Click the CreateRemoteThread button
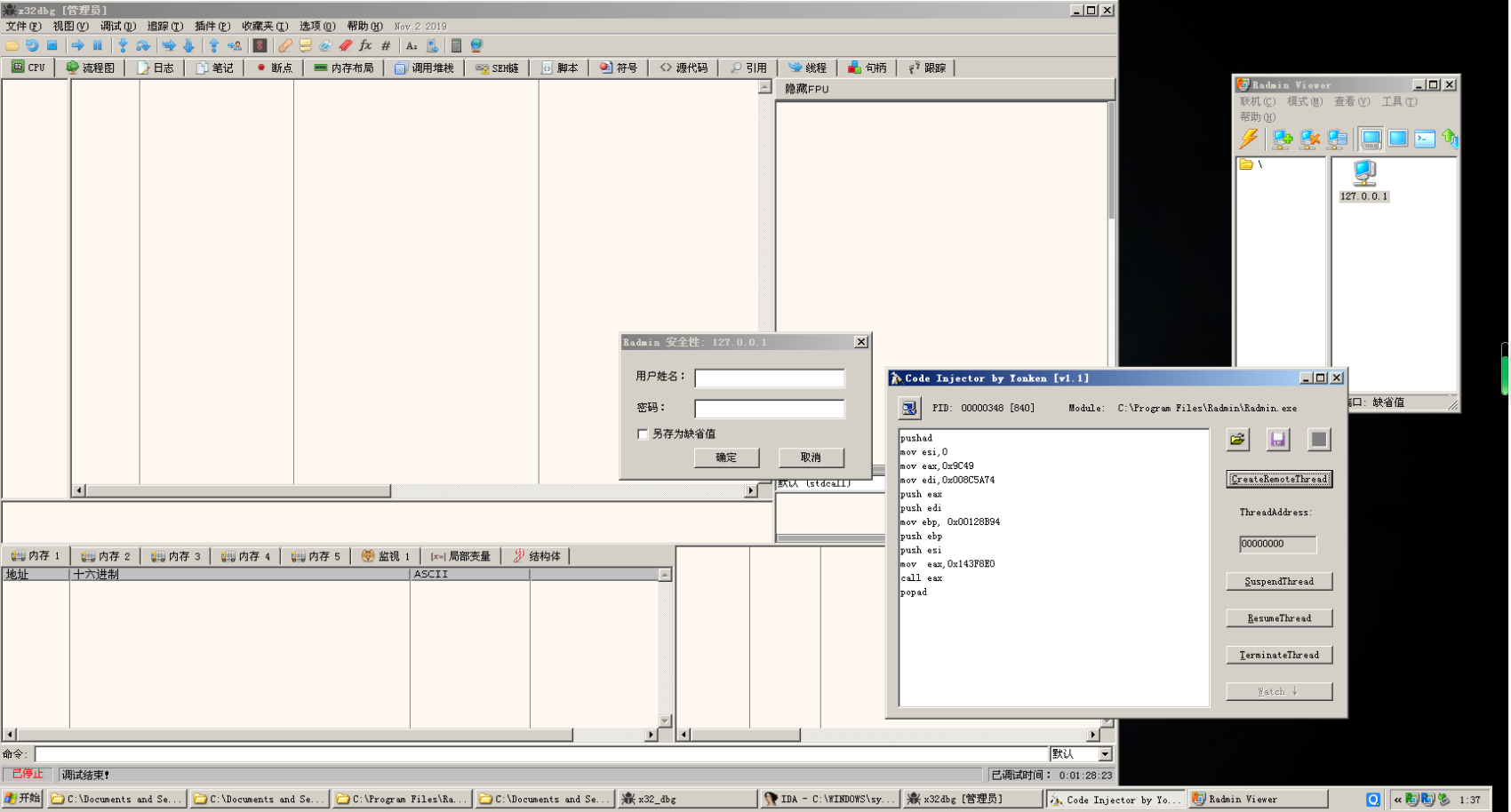Viewport: 1511px width, 812px height. coord(1279,479)
